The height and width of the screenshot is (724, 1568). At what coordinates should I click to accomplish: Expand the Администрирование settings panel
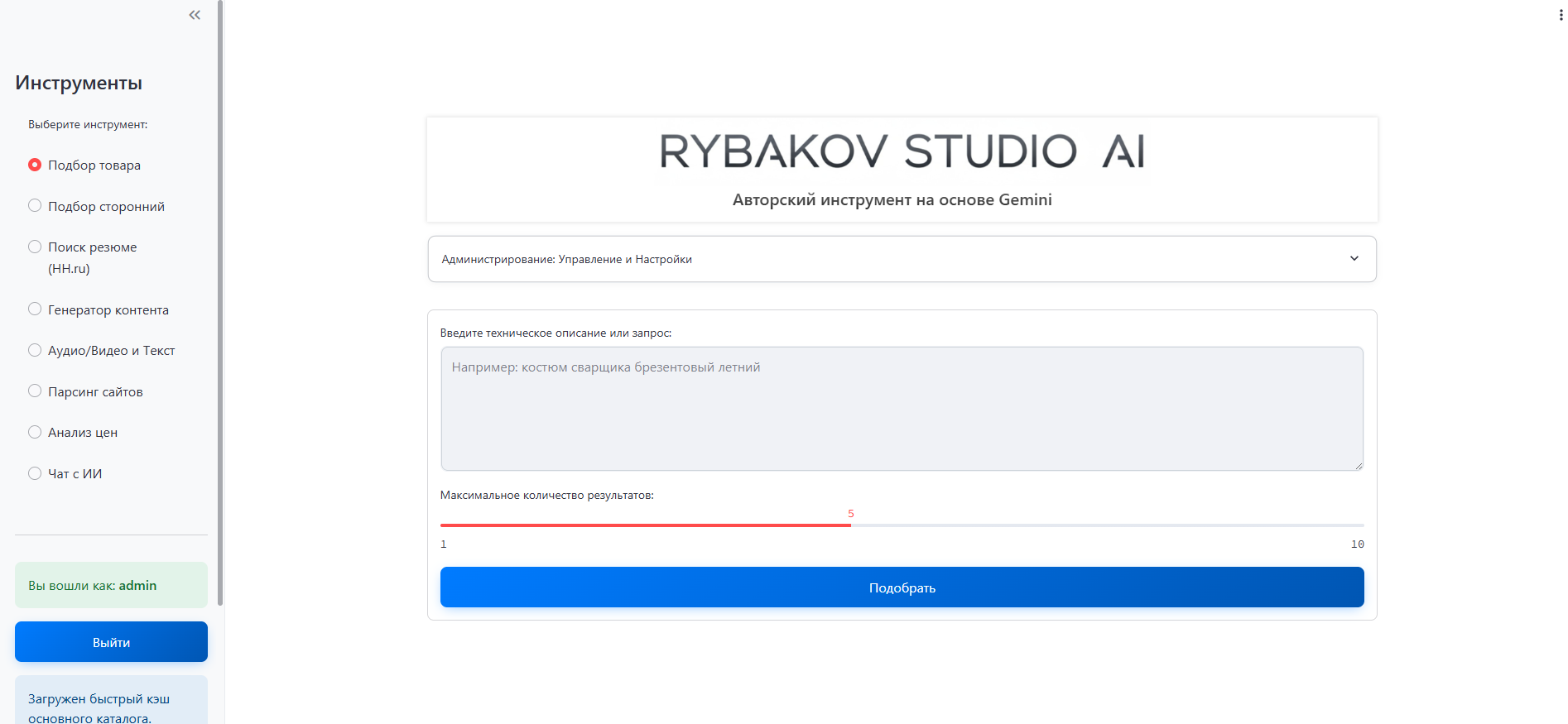tap(901, 259)
